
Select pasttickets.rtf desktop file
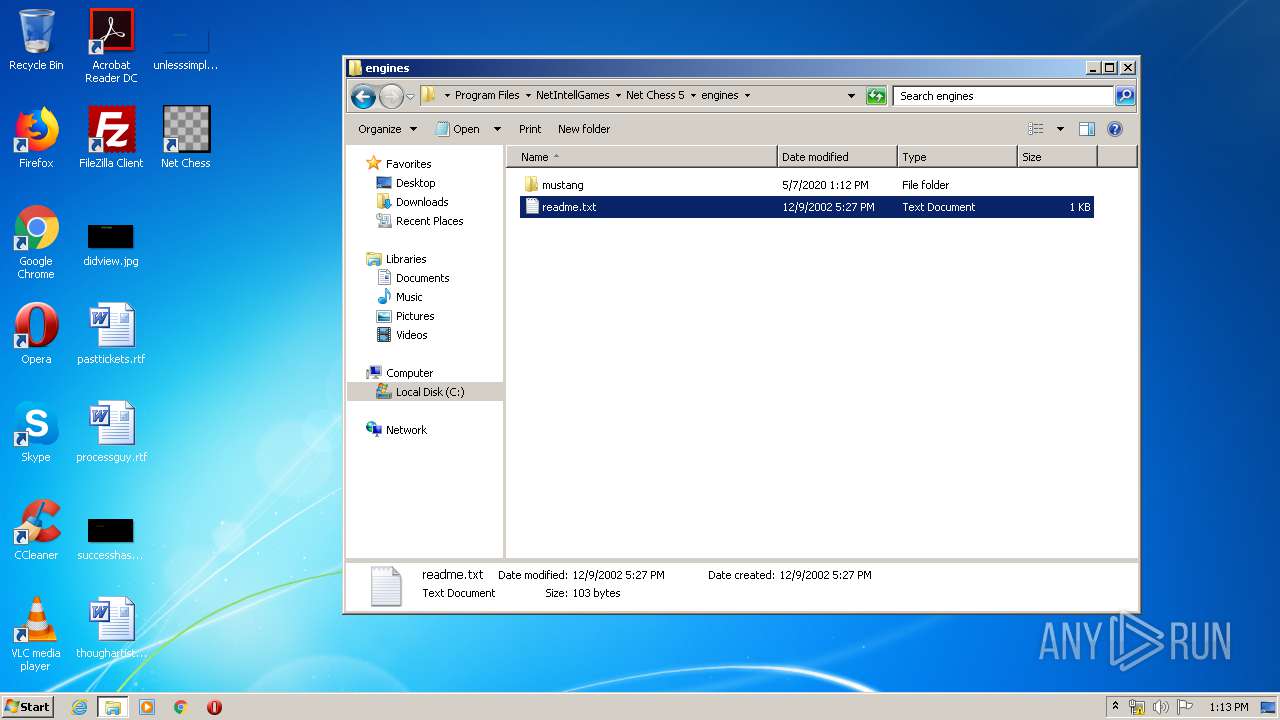111,334
